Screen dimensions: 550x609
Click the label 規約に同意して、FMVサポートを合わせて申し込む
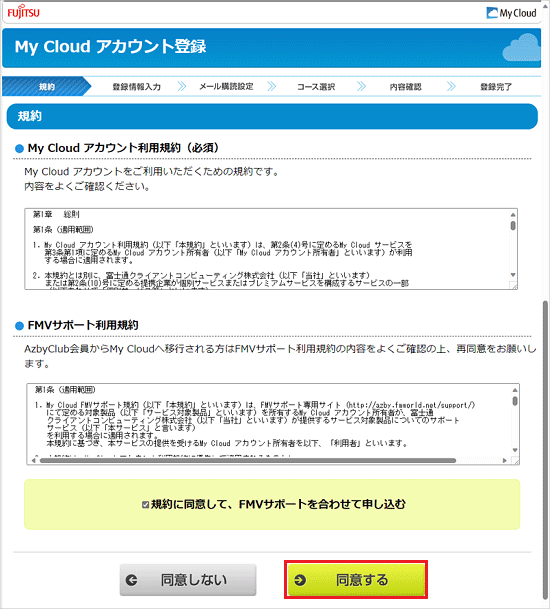point(278,505)
